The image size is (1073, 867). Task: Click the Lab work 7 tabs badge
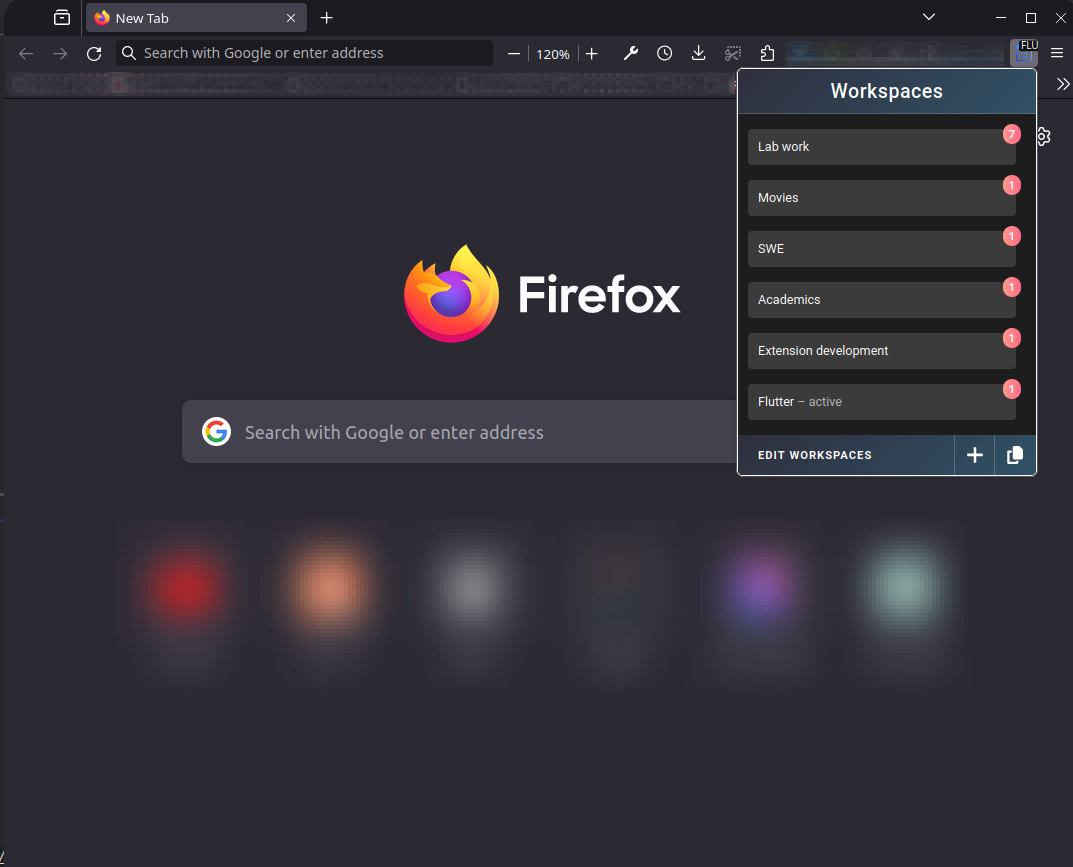pyautogui.click(x=1011, y=134)
